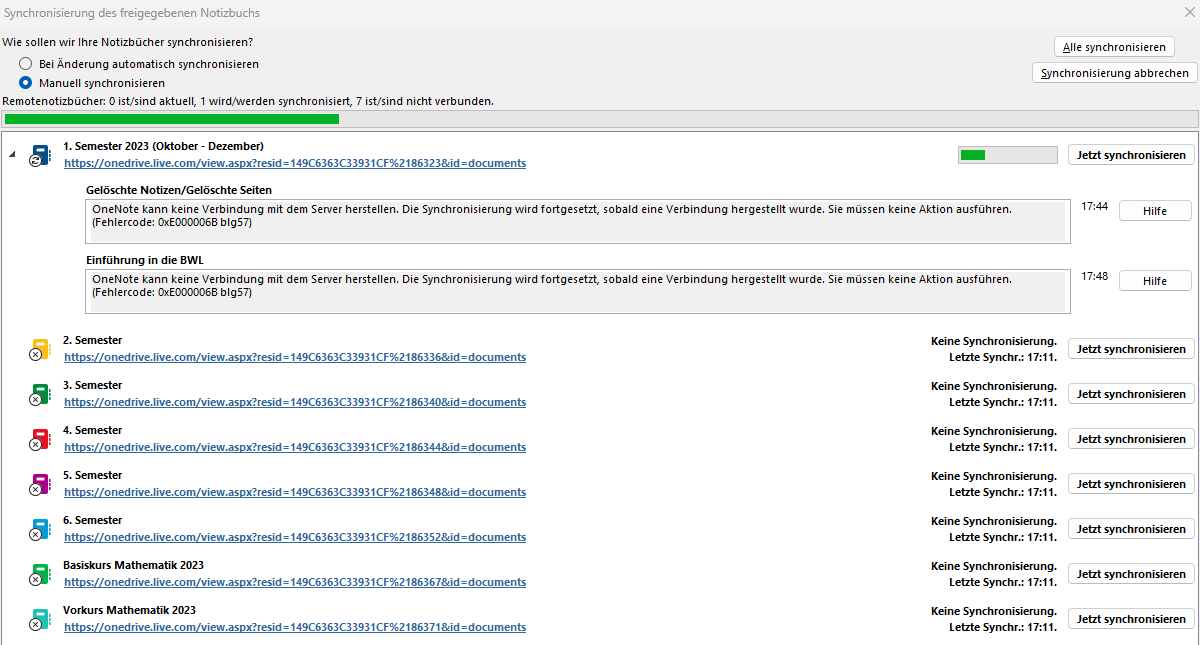Click the light blue 6. Semester notebook icon
The height and width of the screenshot is (645, 1200).
click(x=39, y=529)
